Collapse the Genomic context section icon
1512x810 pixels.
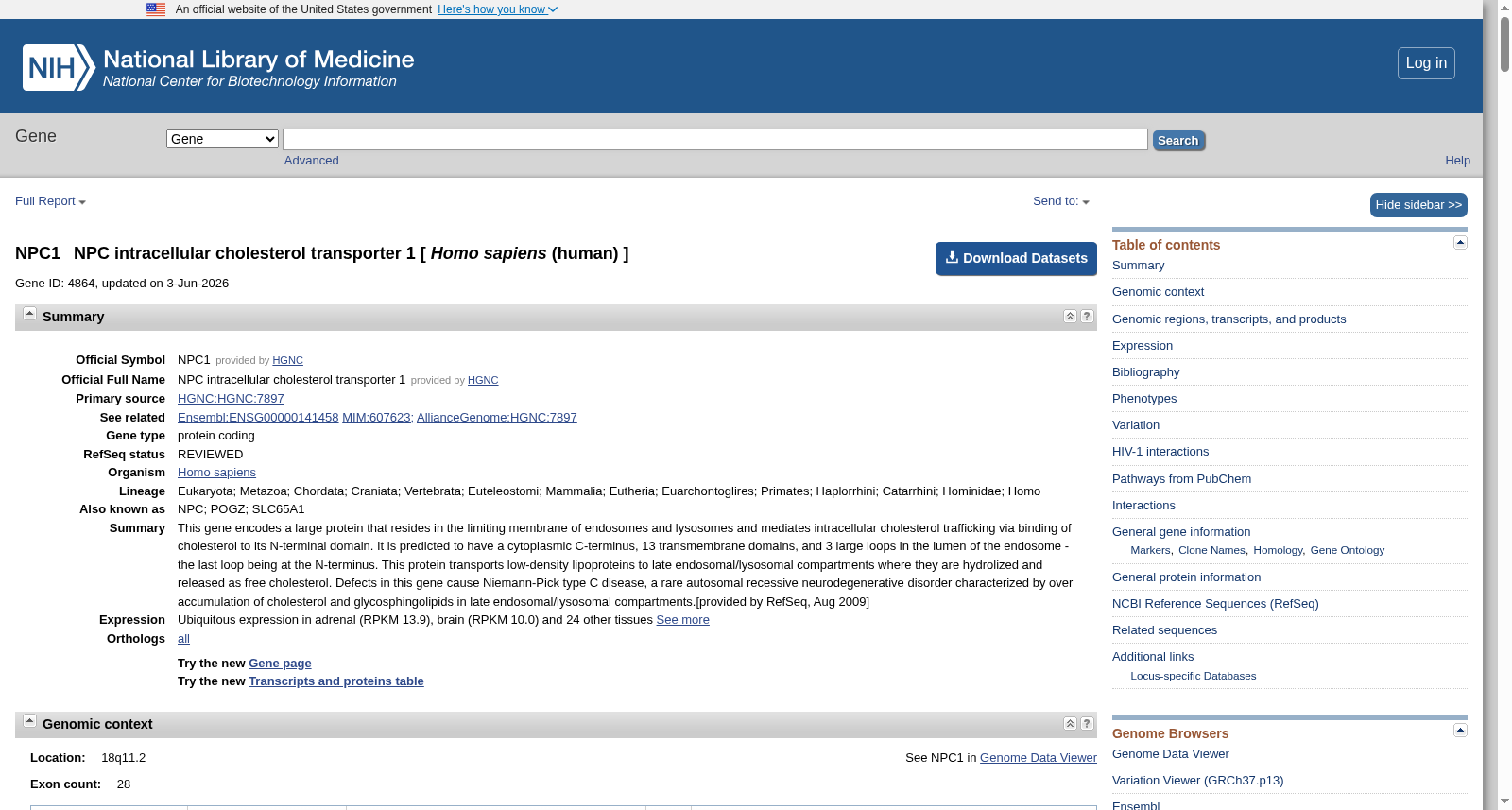[x=29, y=721]
